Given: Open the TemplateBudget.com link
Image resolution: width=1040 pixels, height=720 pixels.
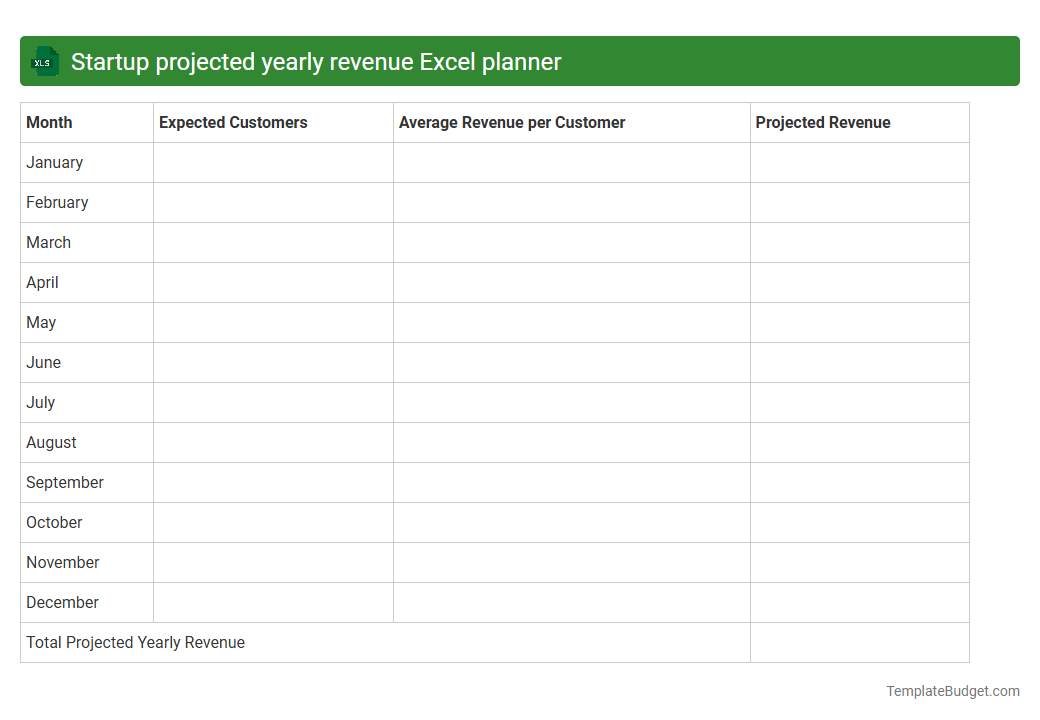Looking at the screenshot, I should pos(951,690).
